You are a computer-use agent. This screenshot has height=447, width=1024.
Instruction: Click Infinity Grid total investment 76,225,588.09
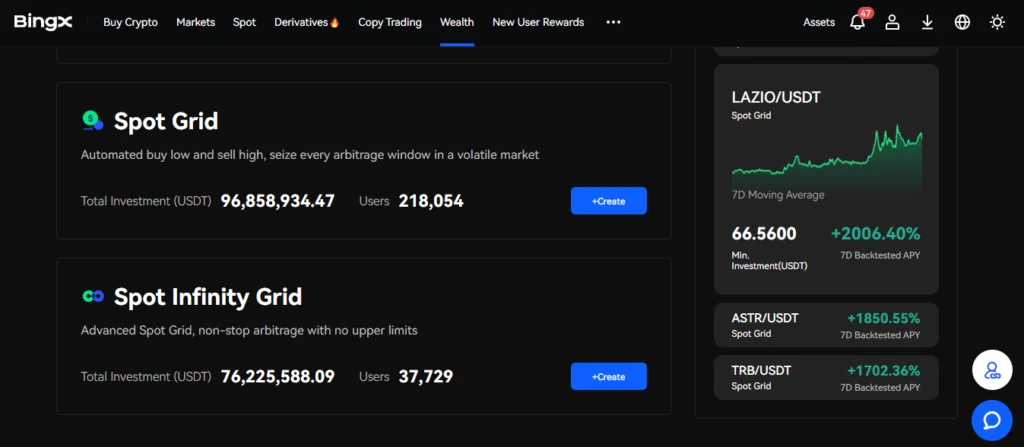(x=278, y=376)
